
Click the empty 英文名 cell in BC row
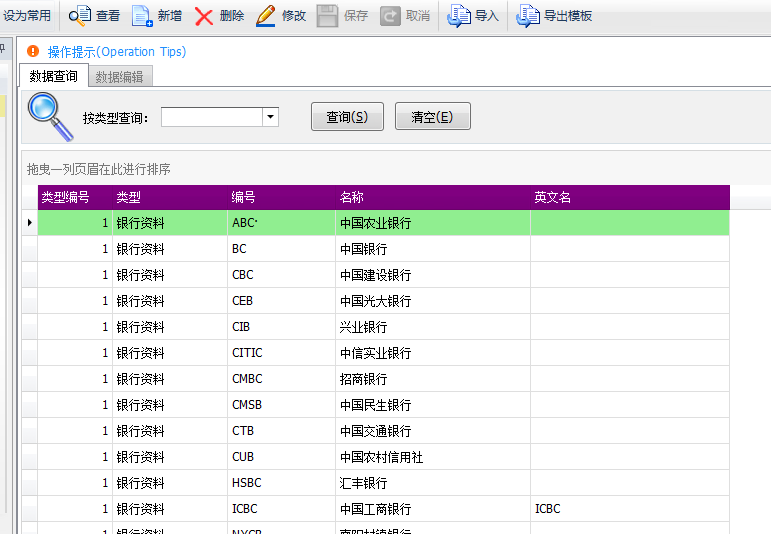pyautogui.click(x=630, y=249)
